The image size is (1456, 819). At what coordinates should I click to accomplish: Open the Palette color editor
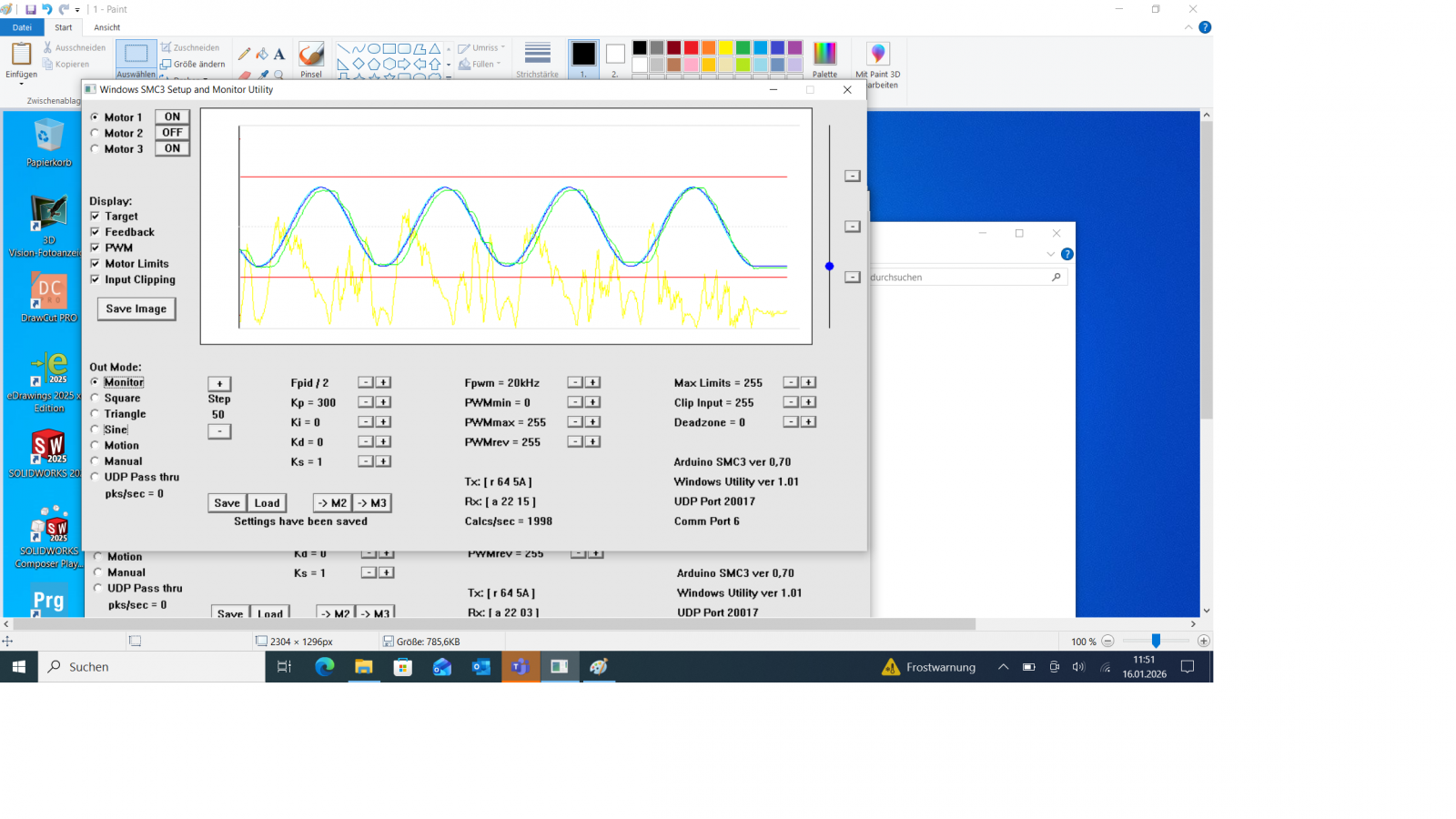click(824, 59)
